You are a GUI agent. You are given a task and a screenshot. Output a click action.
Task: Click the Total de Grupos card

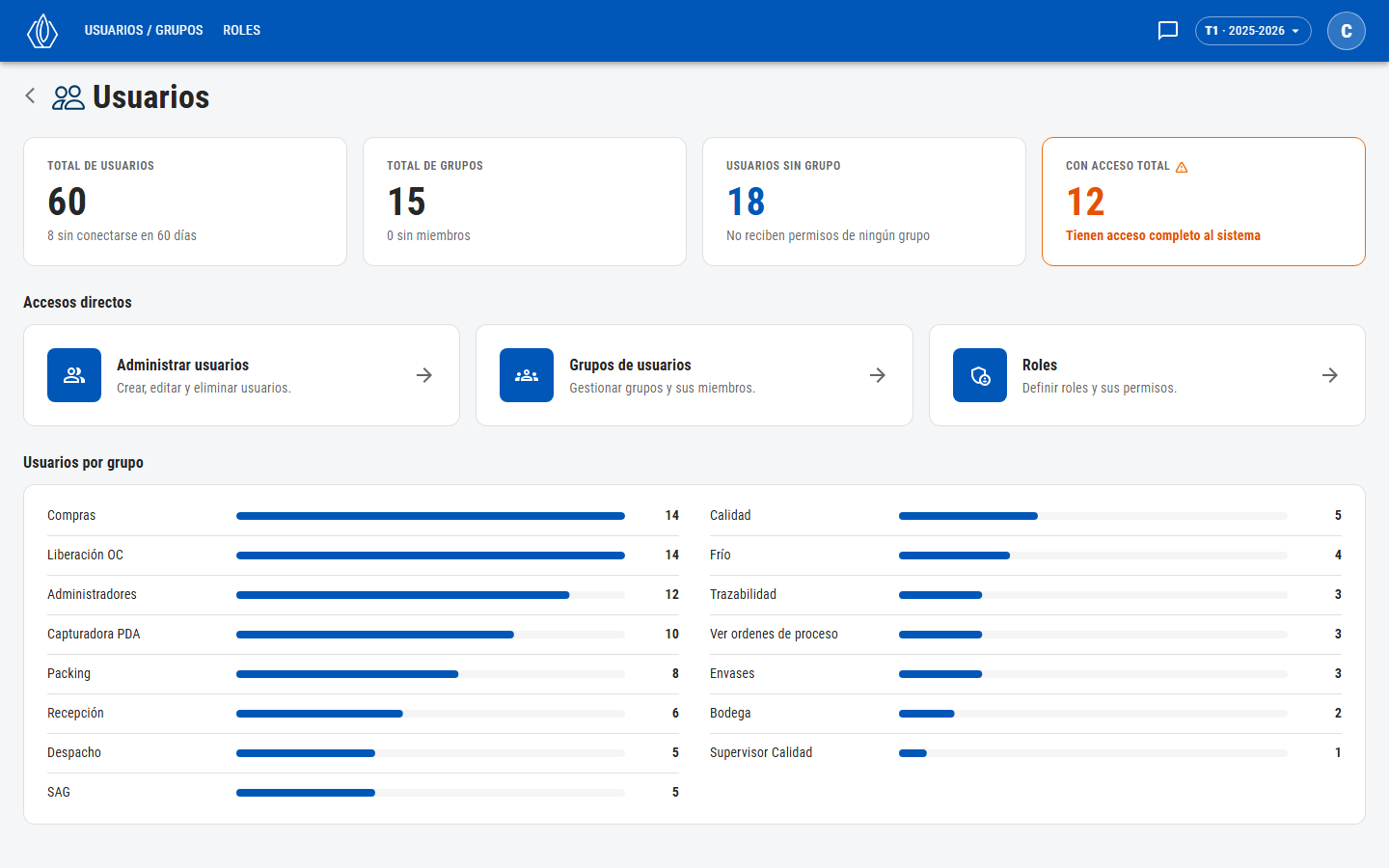tap(525, 202)
